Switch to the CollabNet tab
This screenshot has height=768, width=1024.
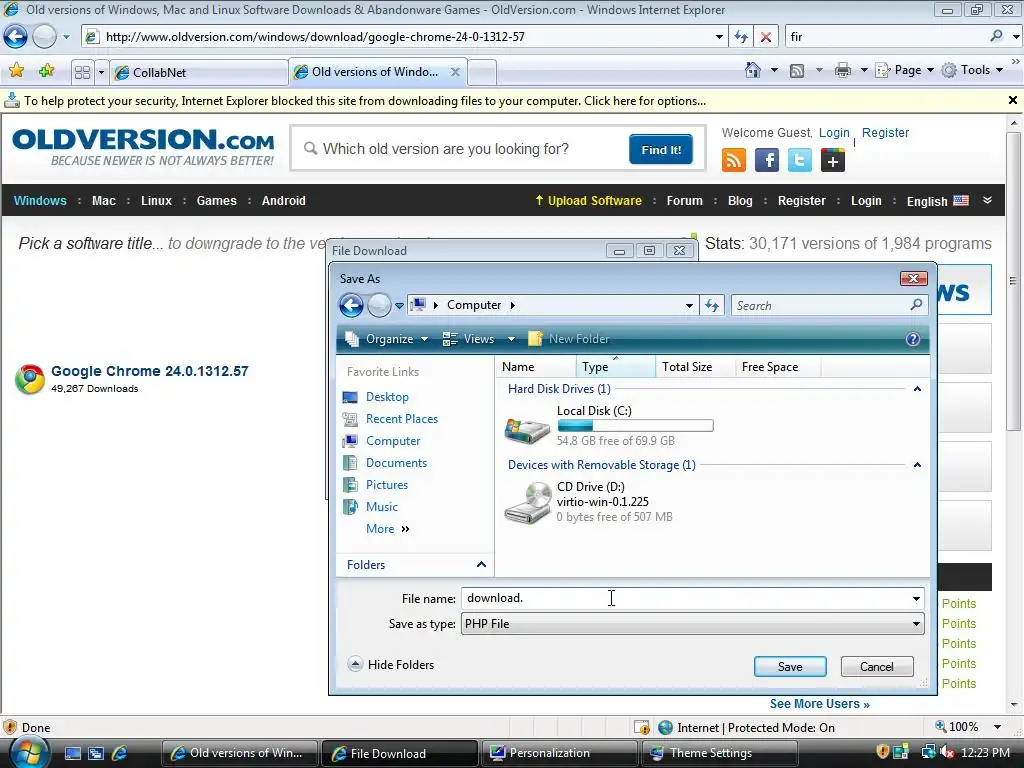(x=199, y=72)
